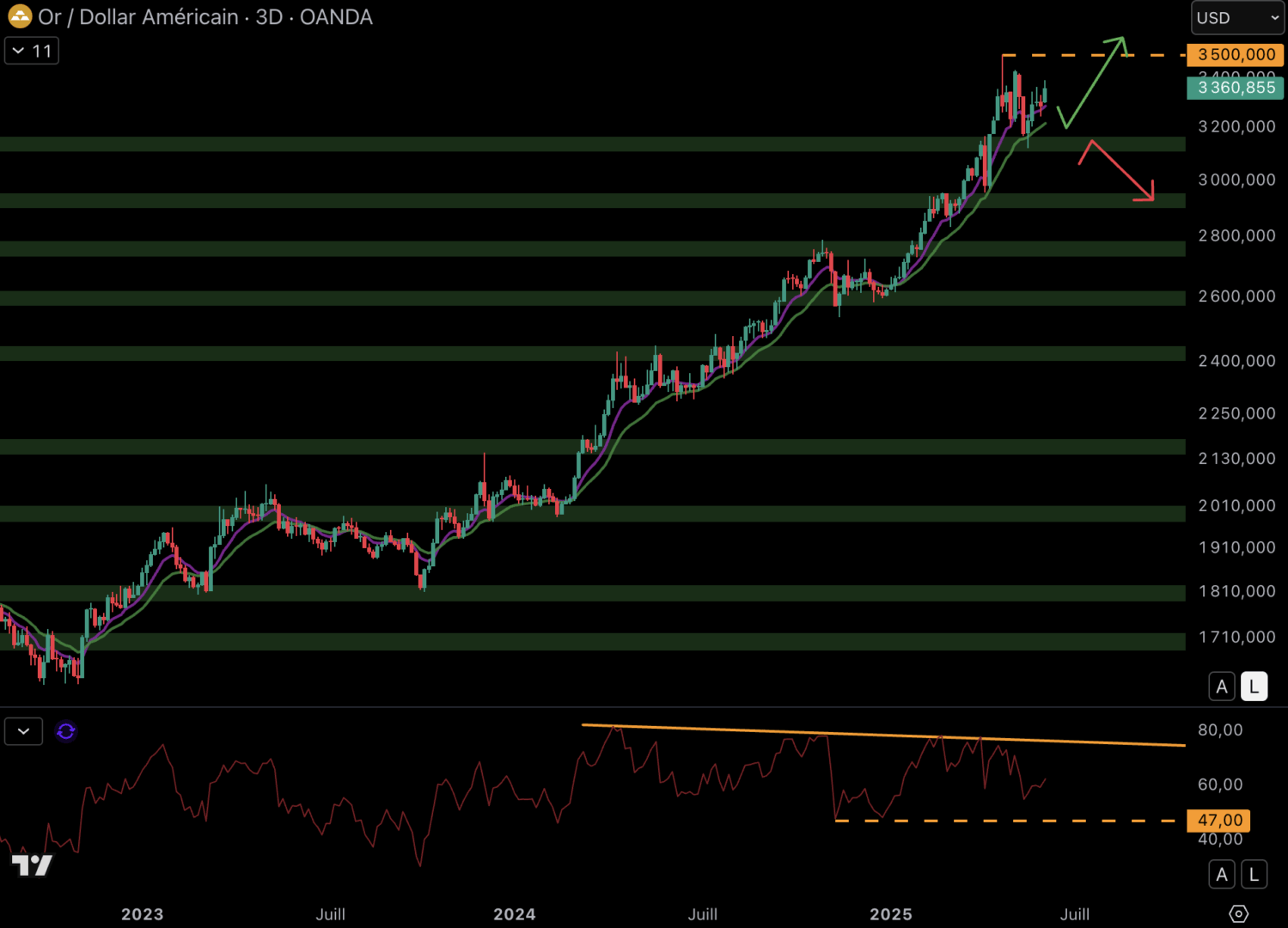Toggle auto scale (A) in the RSI pane
The height and width of the screenshot is (928, 1288).
tap(1222, 875)
